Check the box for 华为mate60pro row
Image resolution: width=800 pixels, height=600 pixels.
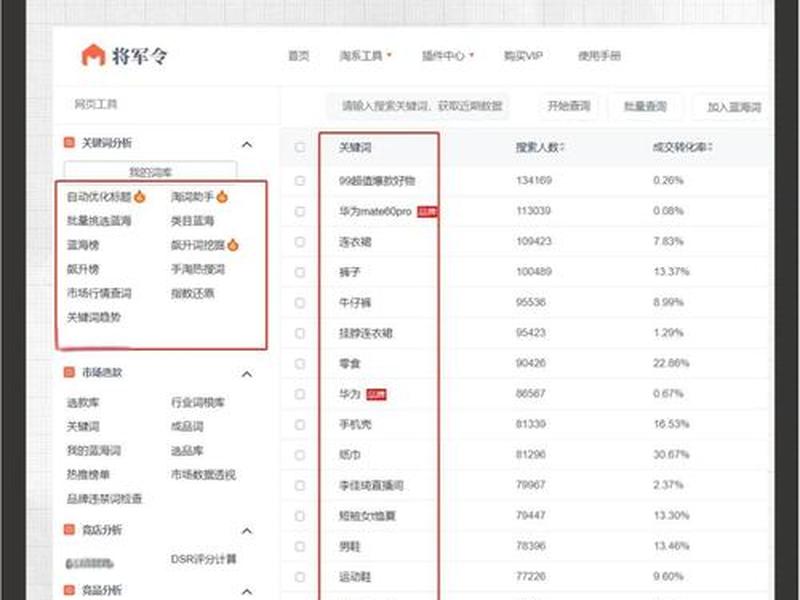click(300, 211)
